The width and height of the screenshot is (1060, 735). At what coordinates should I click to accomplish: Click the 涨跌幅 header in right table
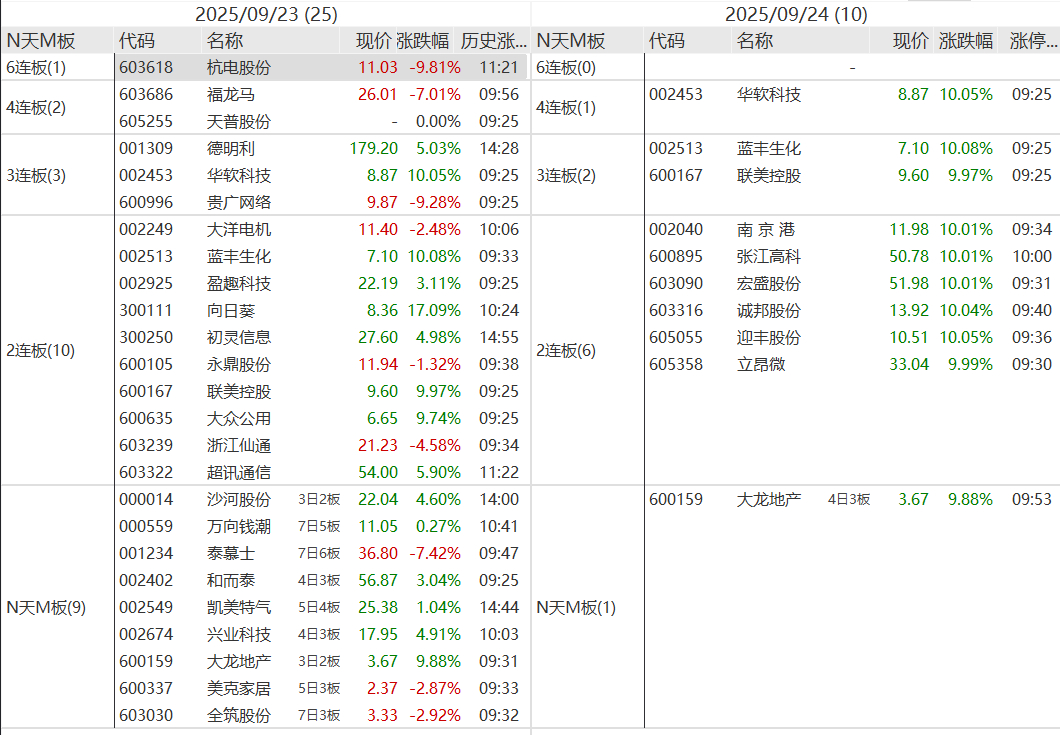click(965, 41)
